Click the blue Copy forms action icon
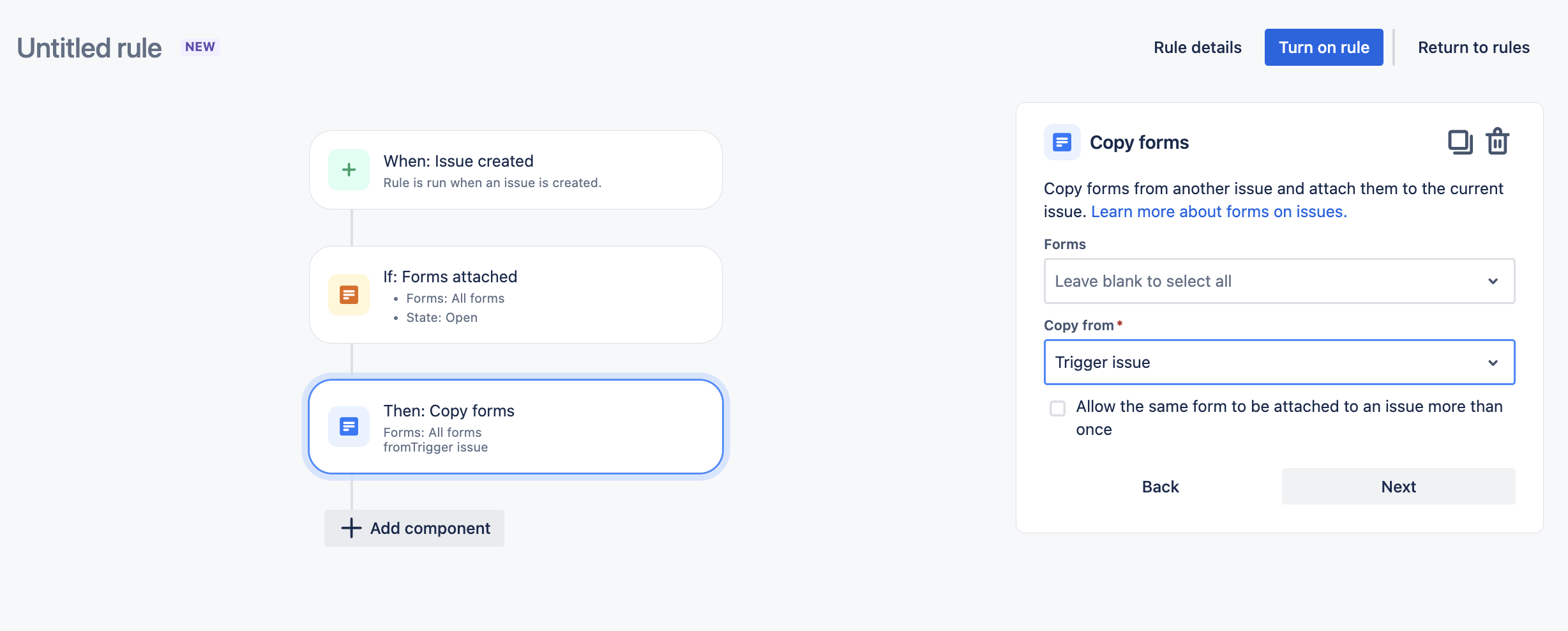This screenshot has height=631, width=1568. tap(349, 426)
